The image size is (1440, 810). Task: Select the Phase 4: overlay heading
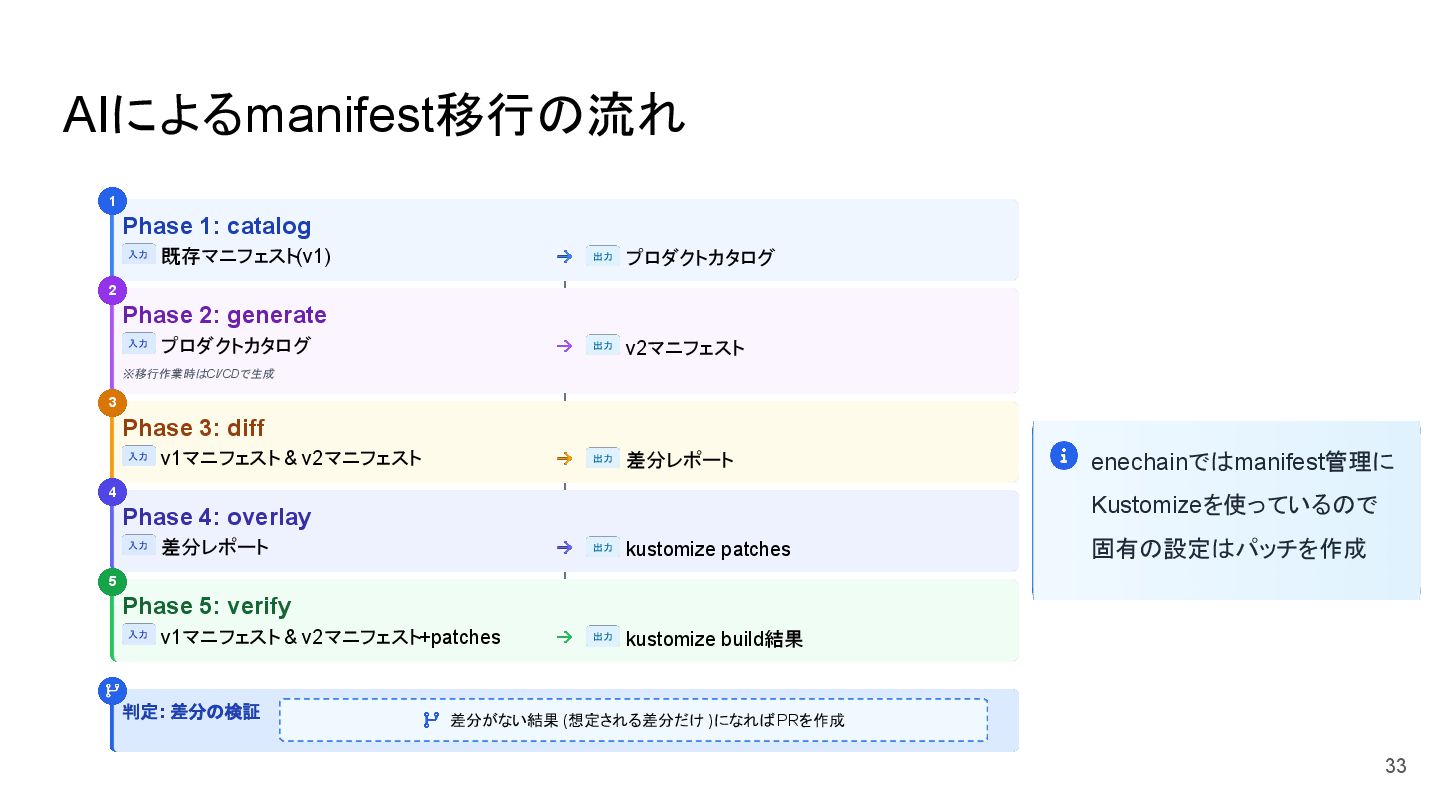[x=217, y=517]
